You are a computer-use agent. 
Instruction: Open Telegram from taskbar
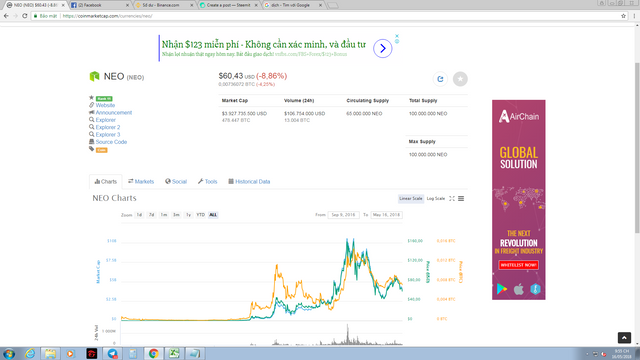(x=113, y=353)
